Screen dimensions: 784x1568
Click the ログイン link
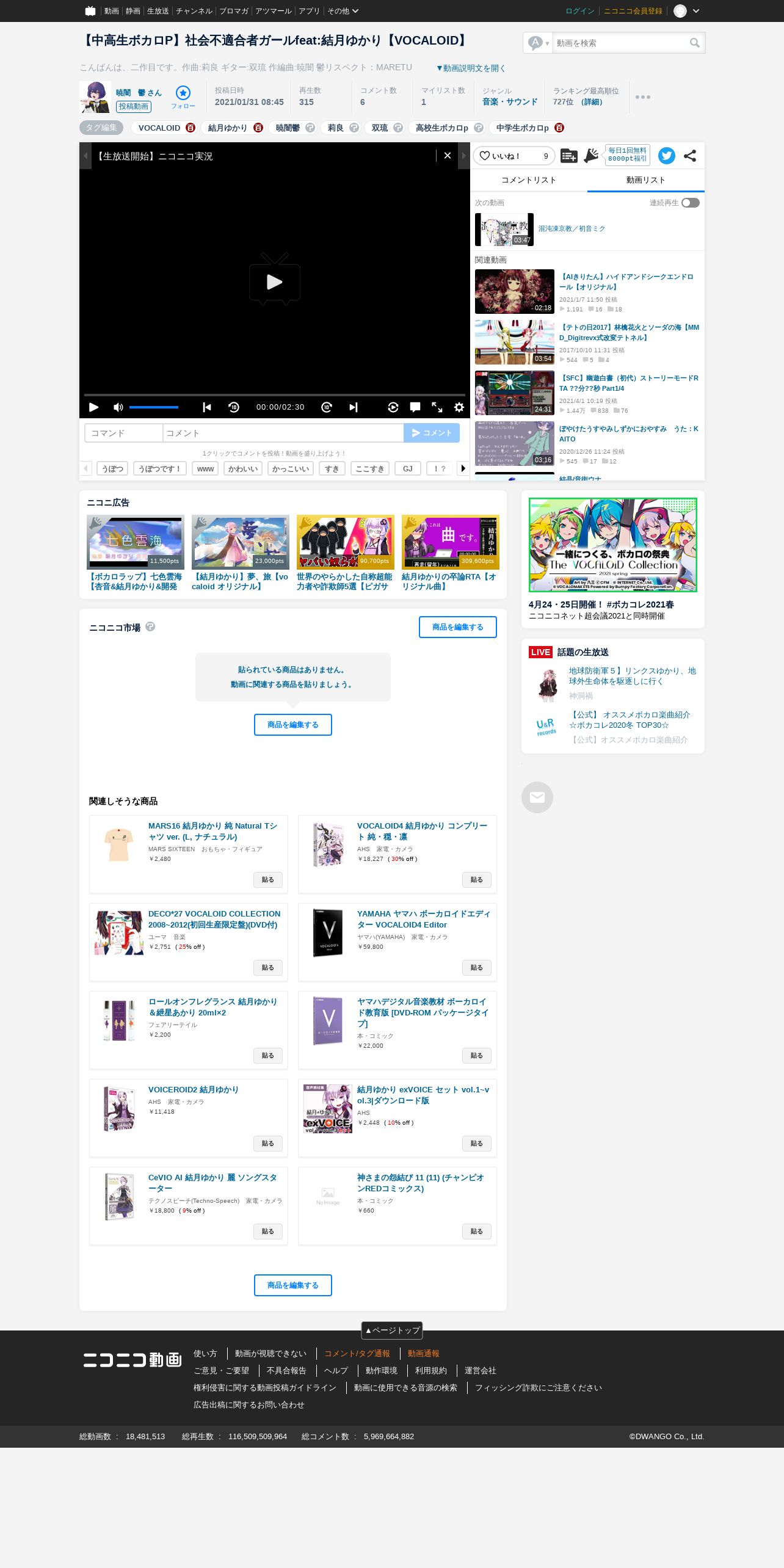580,11
